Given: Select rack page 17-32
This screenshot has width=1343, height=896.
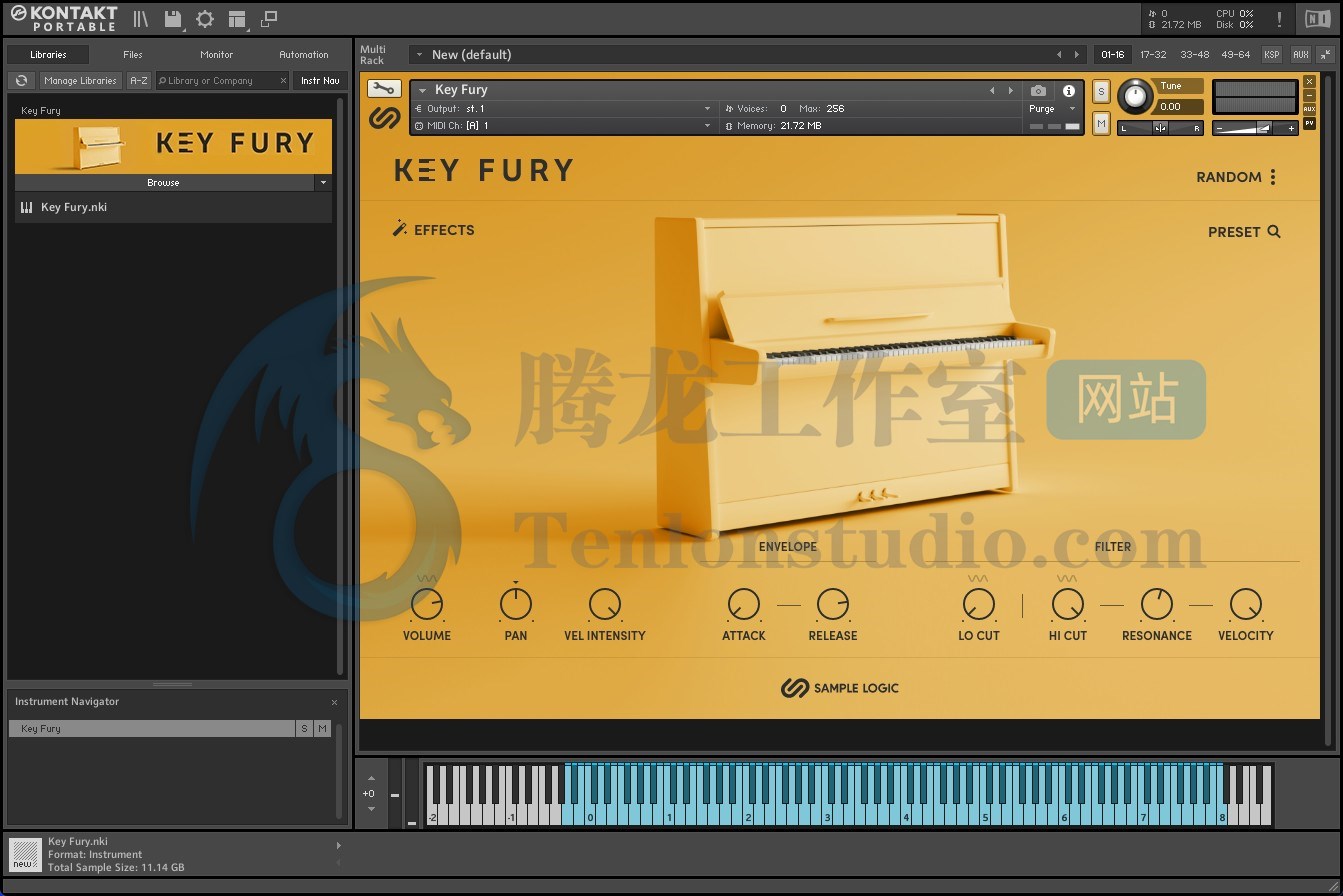Looking at the screenshot, I should 1153,54.
